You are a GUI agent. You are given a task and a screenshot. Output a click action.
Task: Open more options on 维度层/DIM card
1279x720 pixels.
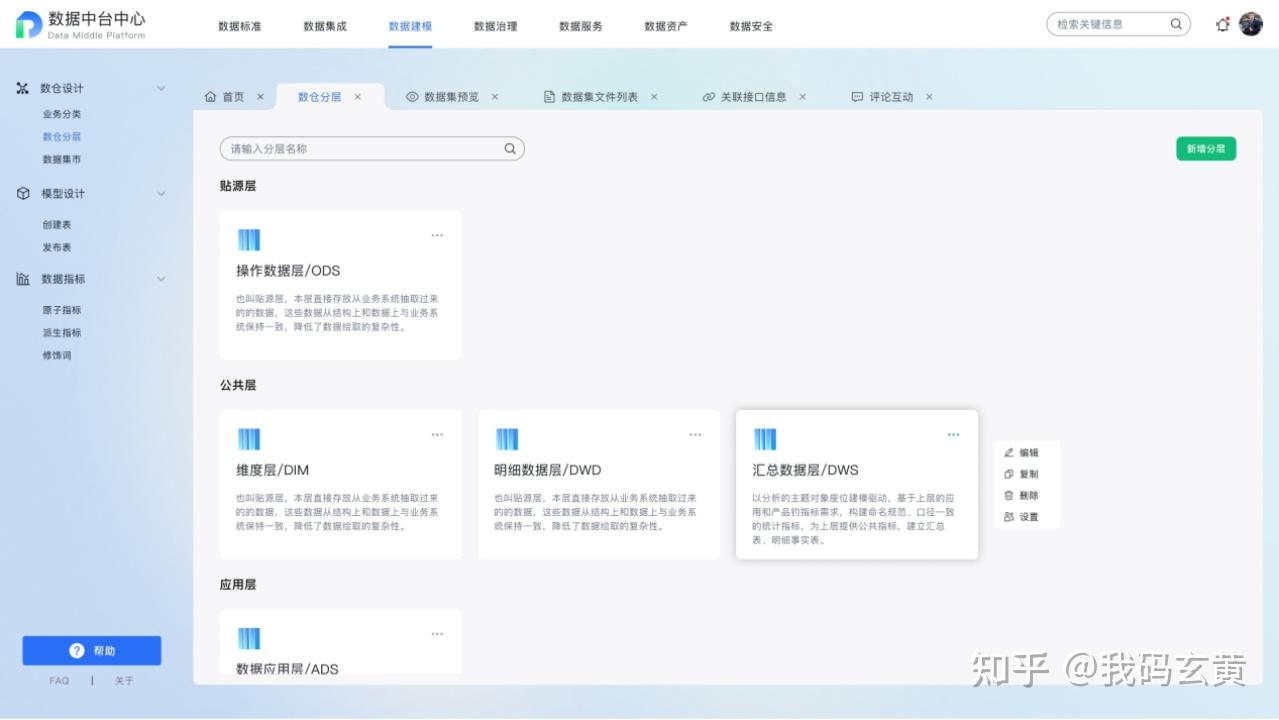tap(437, 435)
